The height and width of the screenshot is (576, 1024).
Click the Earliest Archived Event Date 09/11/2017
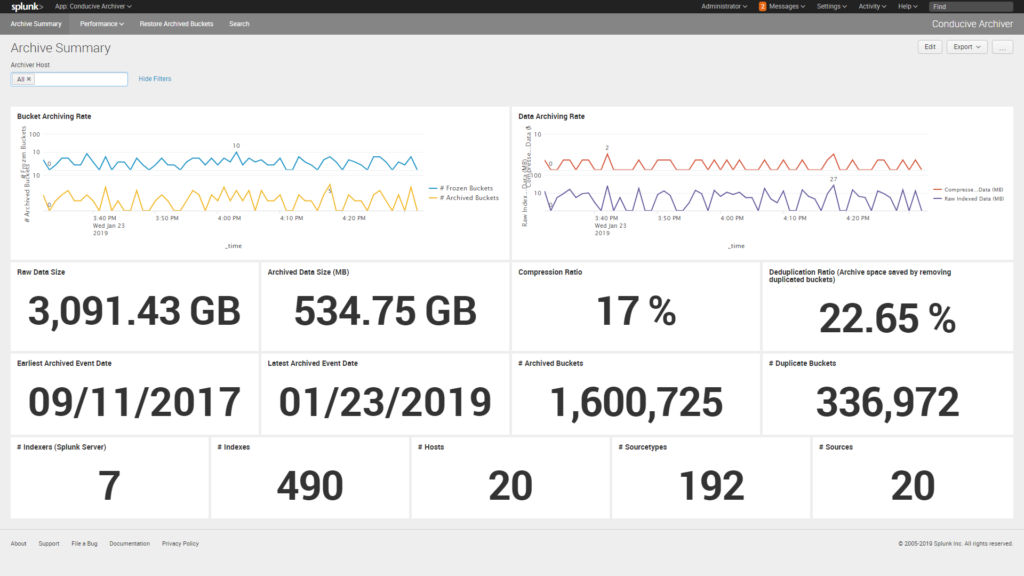pos(135,402)
